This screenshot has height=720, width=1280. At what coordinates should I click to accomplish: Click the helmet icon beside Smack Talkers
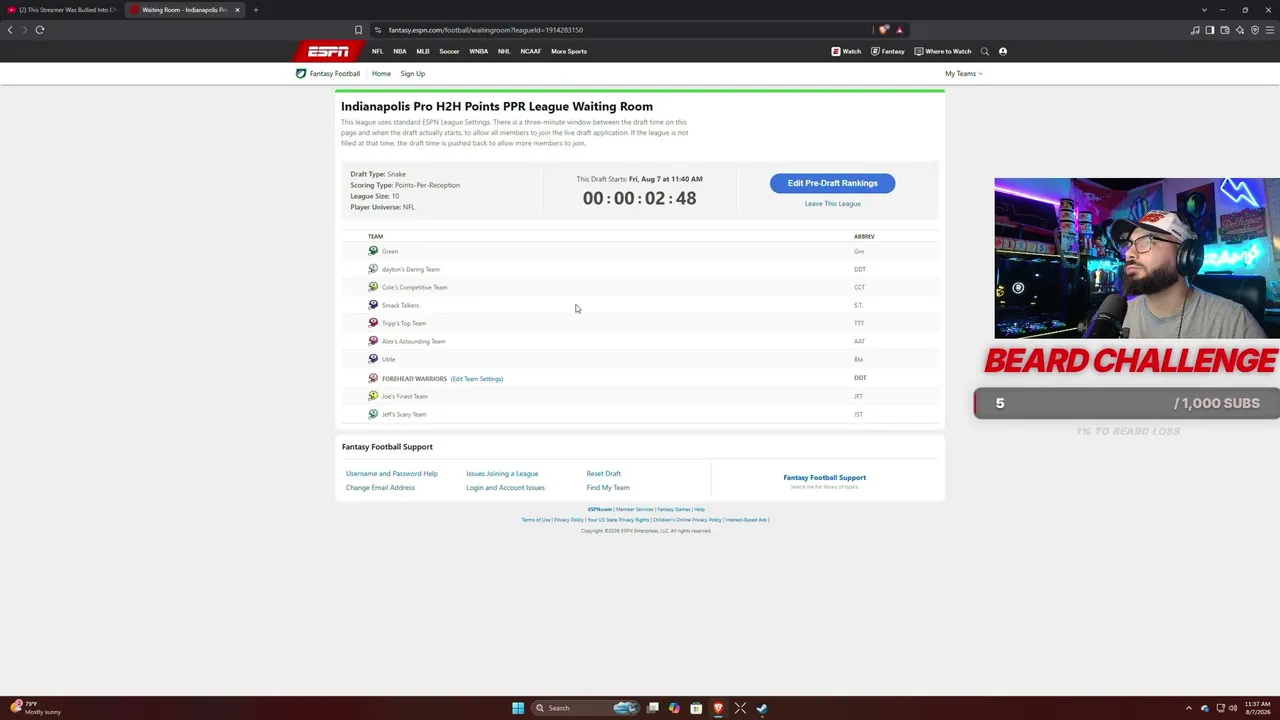click(373, 305)
